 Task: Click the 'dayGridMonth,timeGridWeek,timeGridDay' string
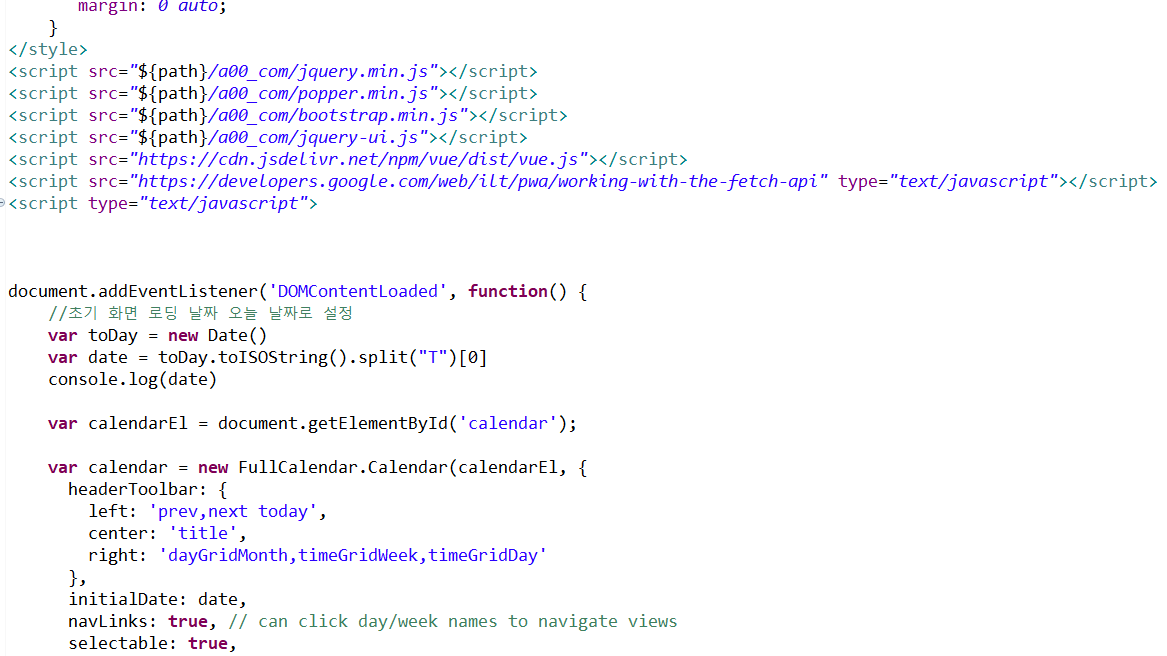pyautogui.click(x=353, y=555)
